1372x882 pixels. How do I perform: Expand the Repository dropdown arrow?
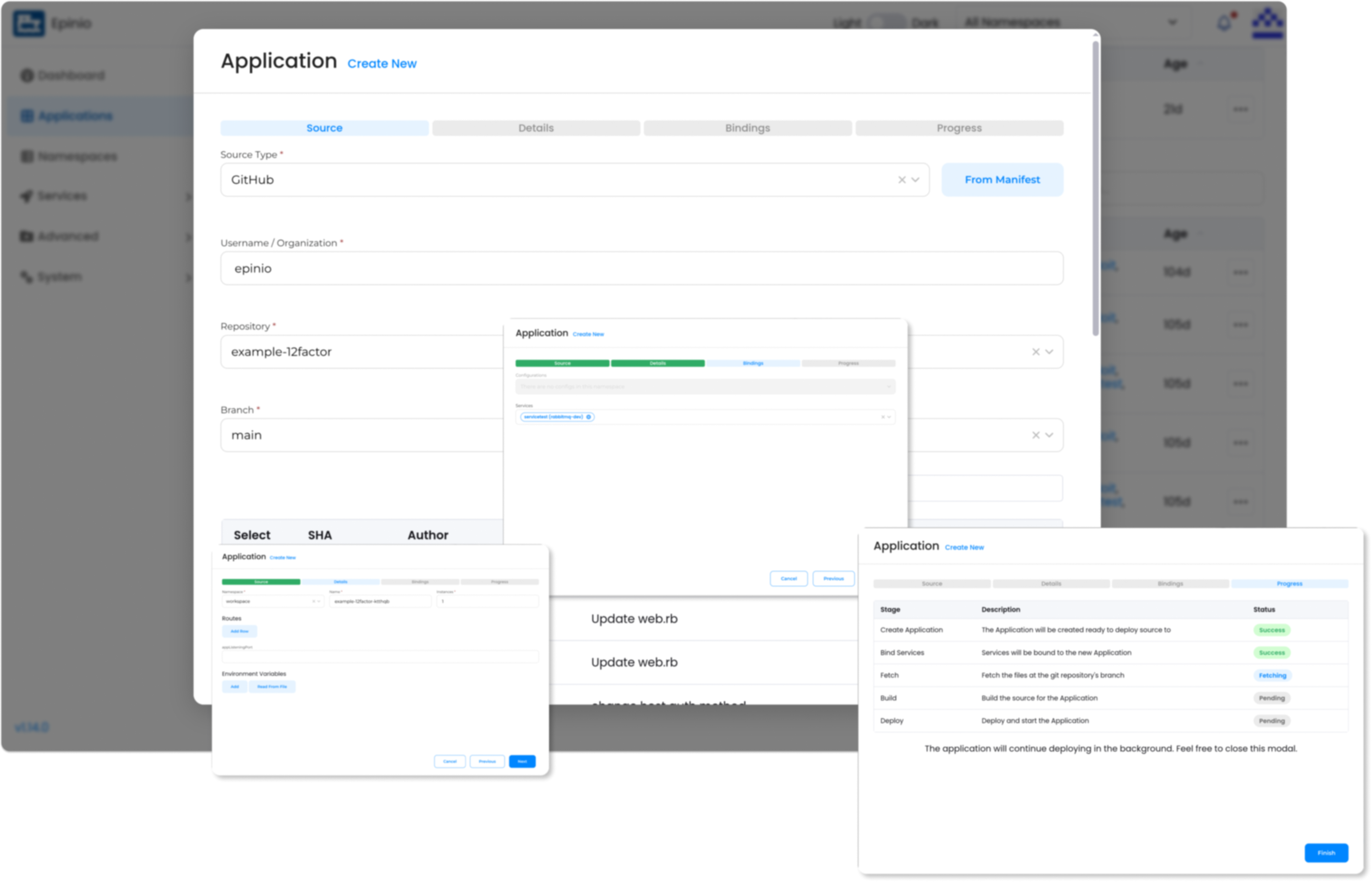(x=1049, y=352)
